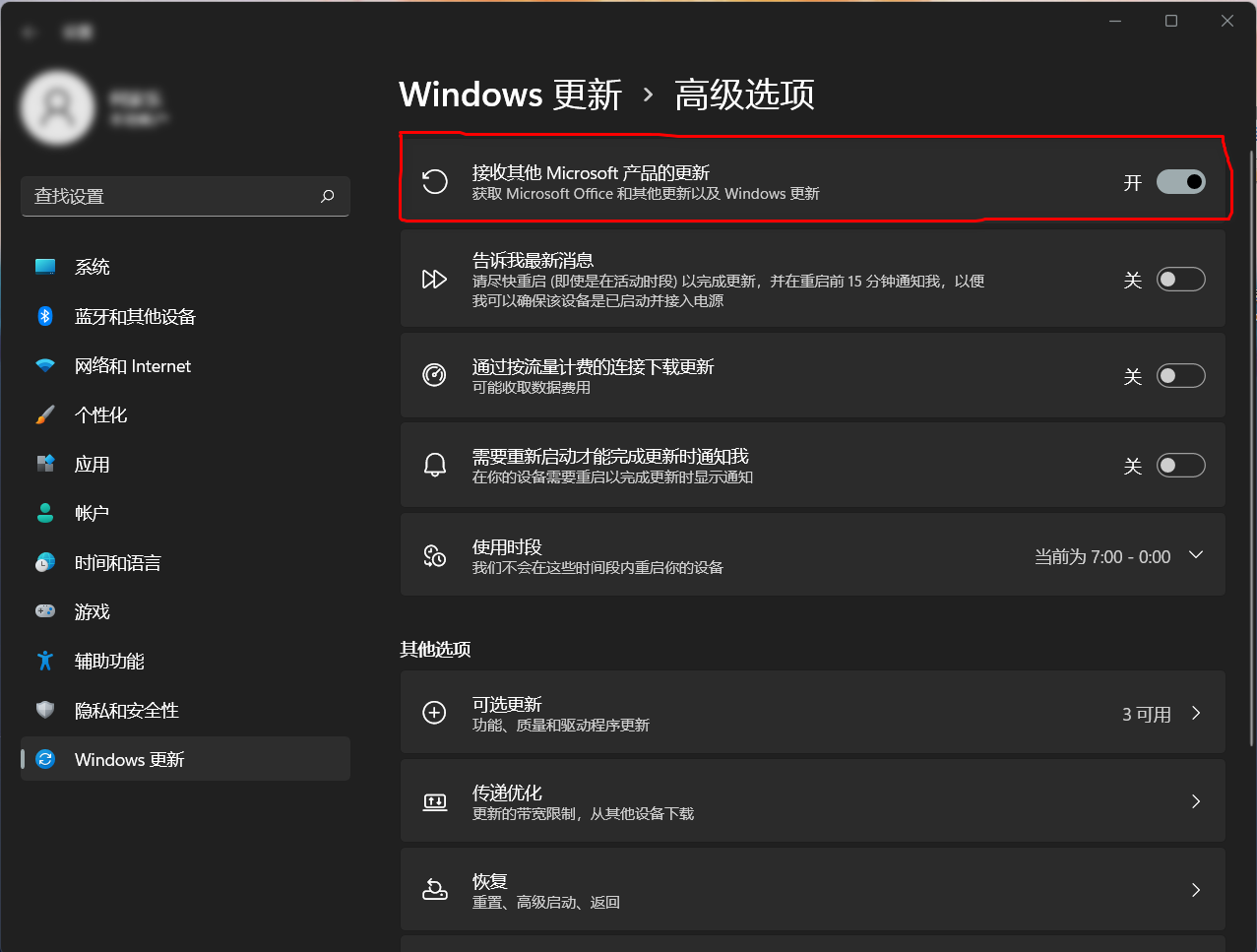Image resolution: width=1257 pixels, height=952 pixels.
Task: Enable 通过按流量计费的连接下载更新 toggle
Action: point(1181,375)
